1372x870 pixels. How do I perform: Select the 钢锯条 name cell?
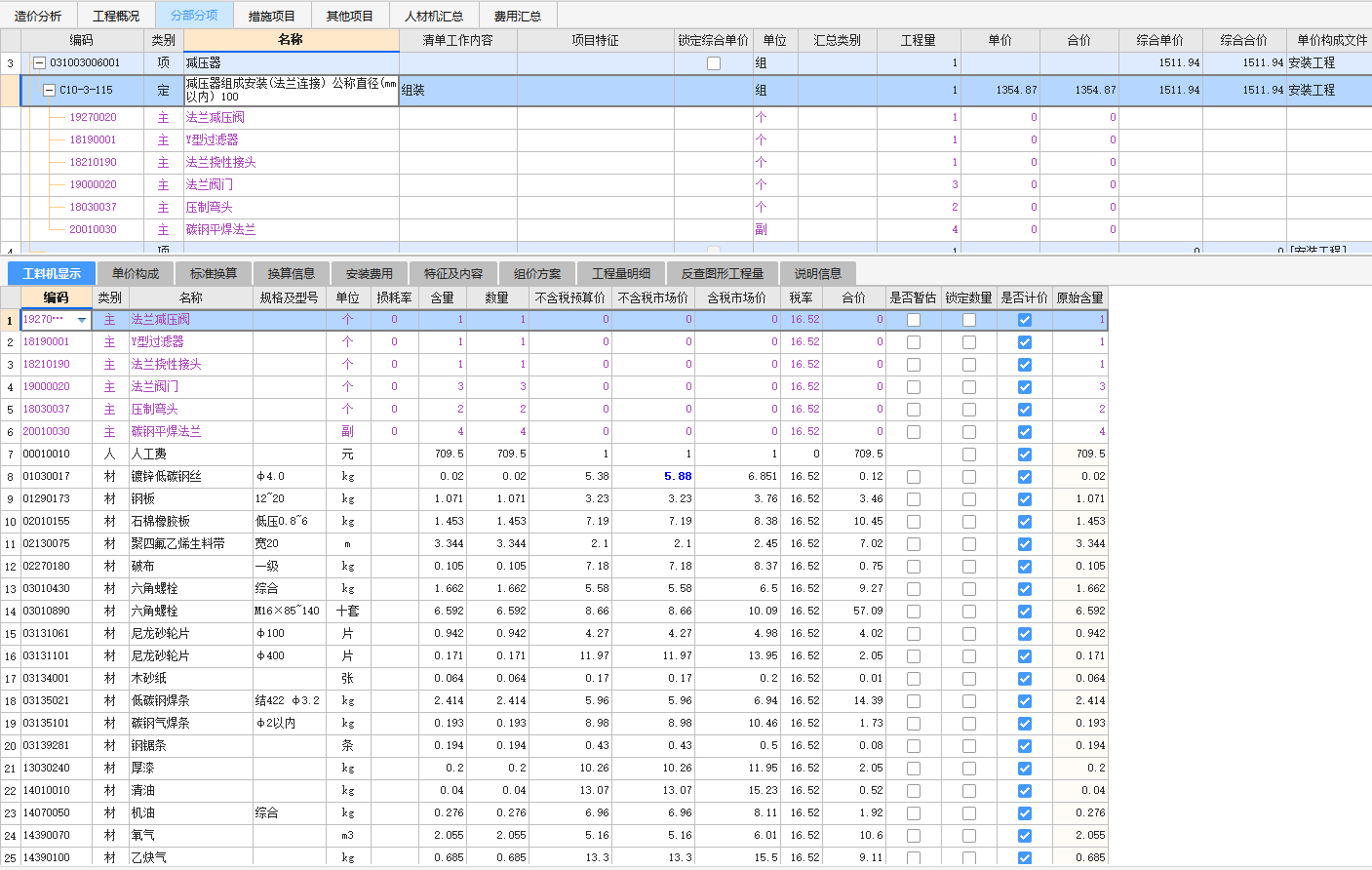[191, 746]
